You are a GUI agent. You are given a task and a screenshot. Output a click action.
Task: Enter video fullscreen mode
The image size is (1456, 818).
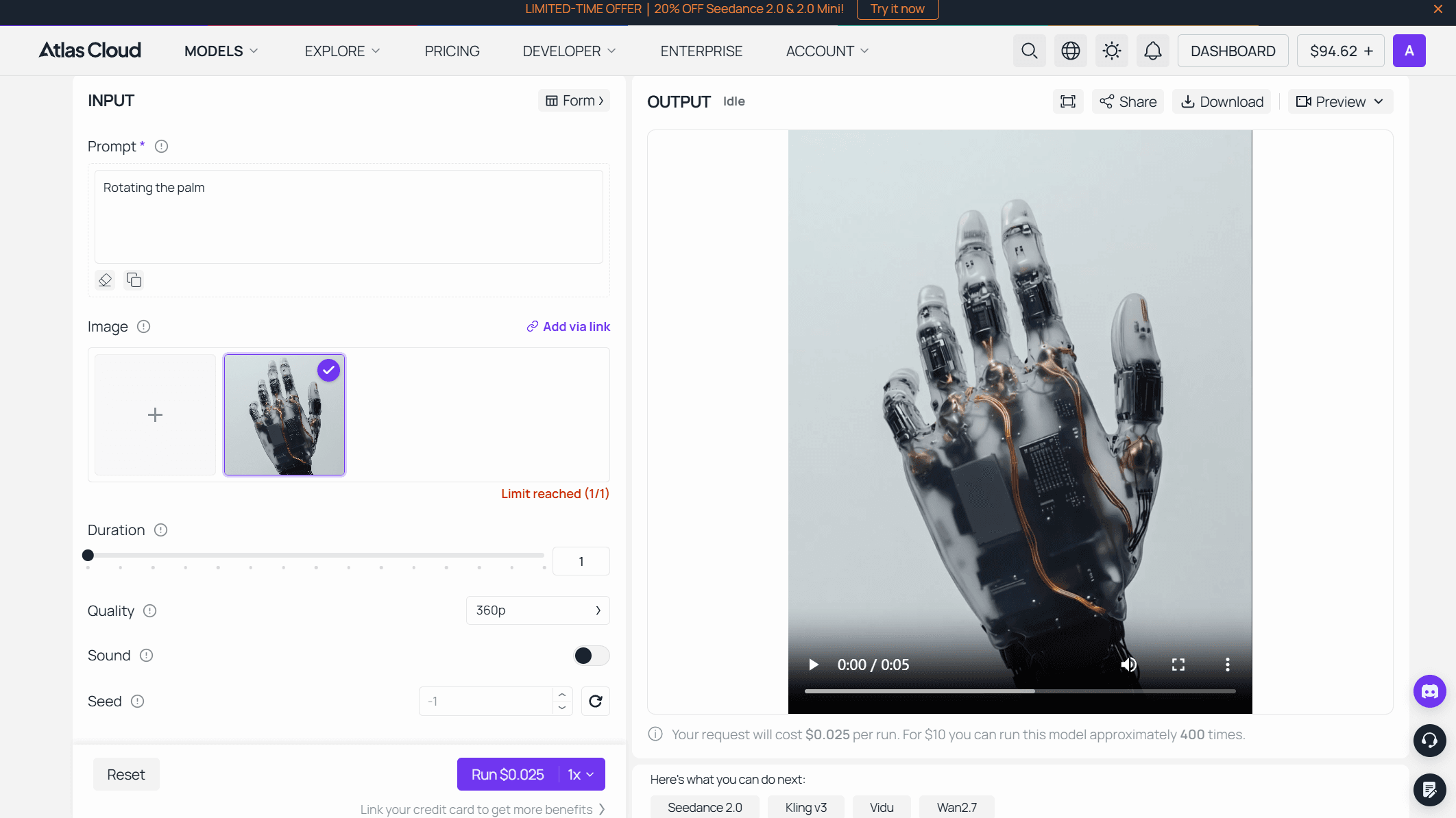tap(1178, 665)
